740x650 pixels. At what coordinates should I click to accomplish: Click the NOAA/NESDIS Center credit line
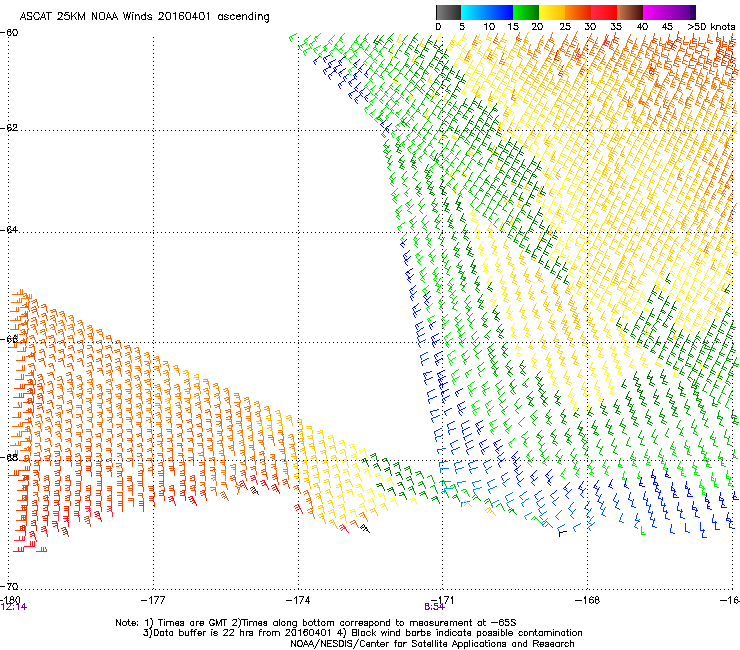[432, 643]
